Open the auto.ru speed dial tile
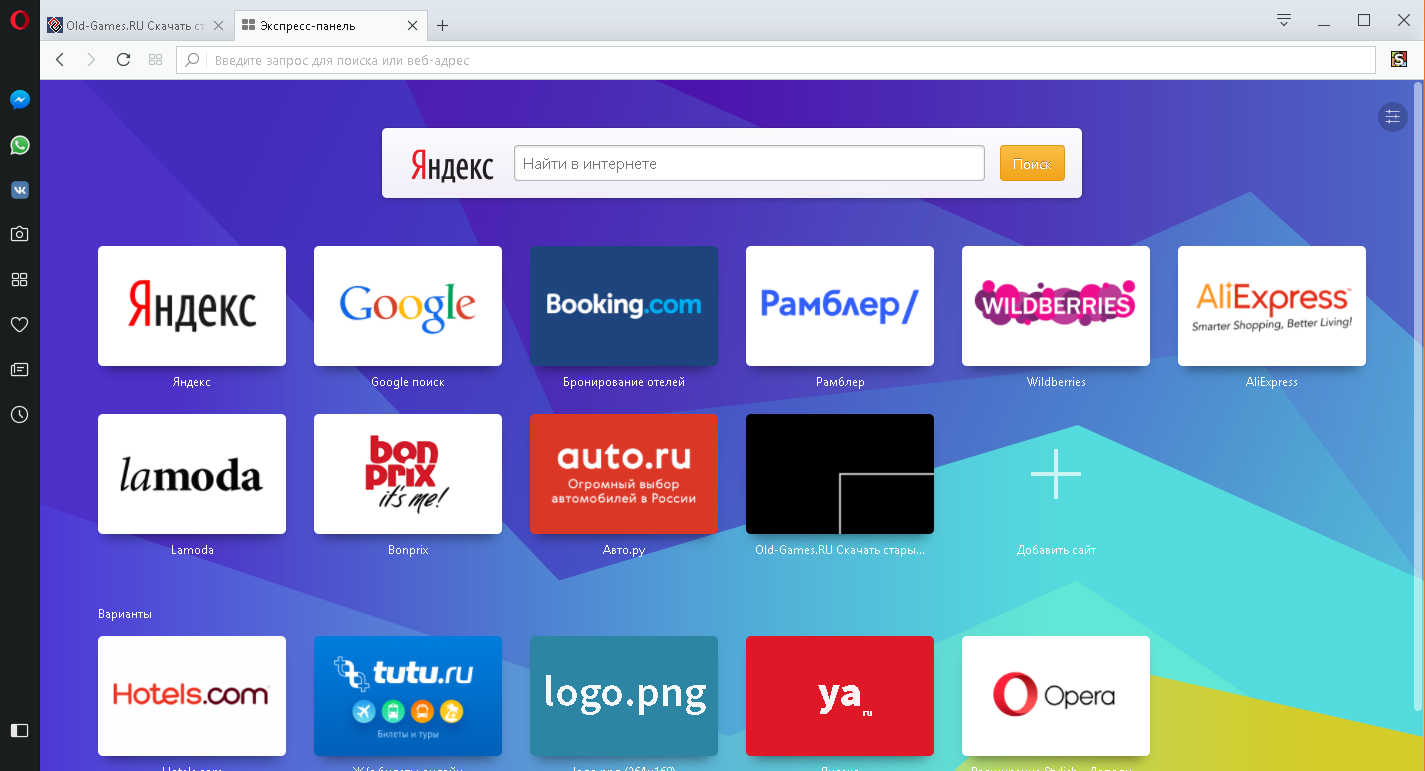Viewport: 1425px width, 771px height. pos(624,474)
